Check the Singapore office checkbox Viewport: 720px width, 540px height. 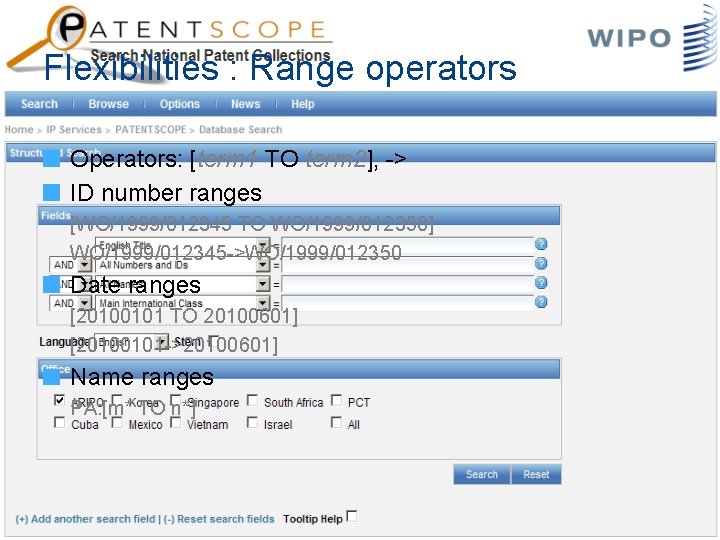pos(175,400)
